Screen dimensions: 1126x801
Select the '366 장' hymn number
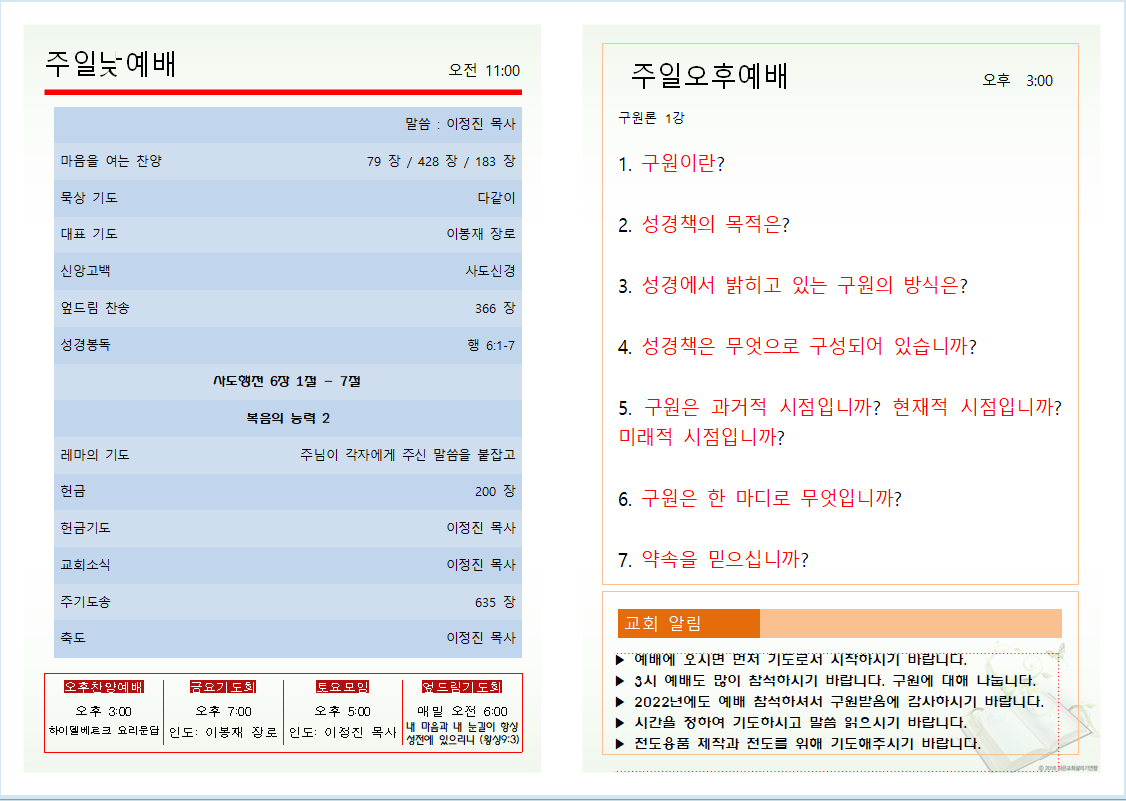pyautogui.click(x=495, y=308)
